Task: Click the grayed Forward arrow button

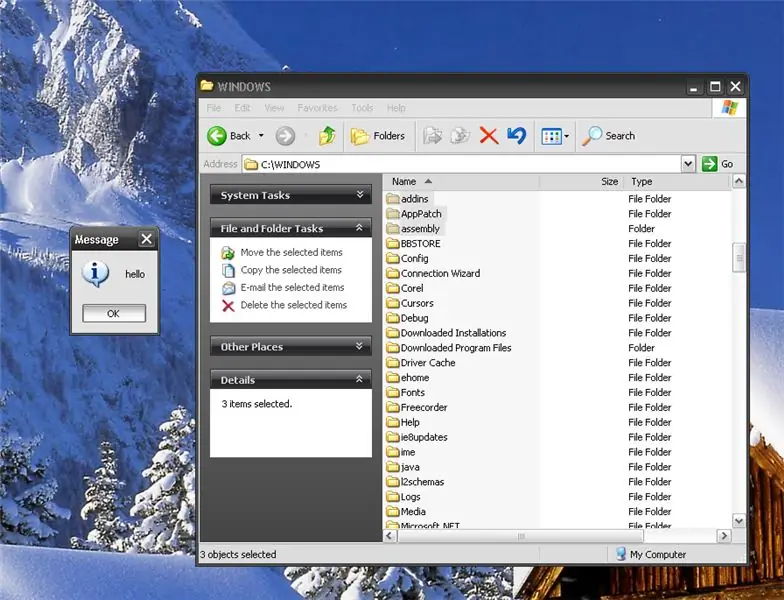Action: pyautogui.click(x=285, y=136)
